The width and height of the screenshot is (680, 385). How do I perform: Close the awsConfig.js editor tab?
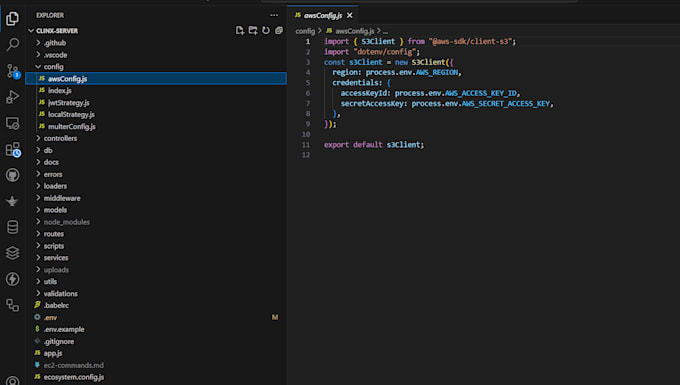pos(350,15)
